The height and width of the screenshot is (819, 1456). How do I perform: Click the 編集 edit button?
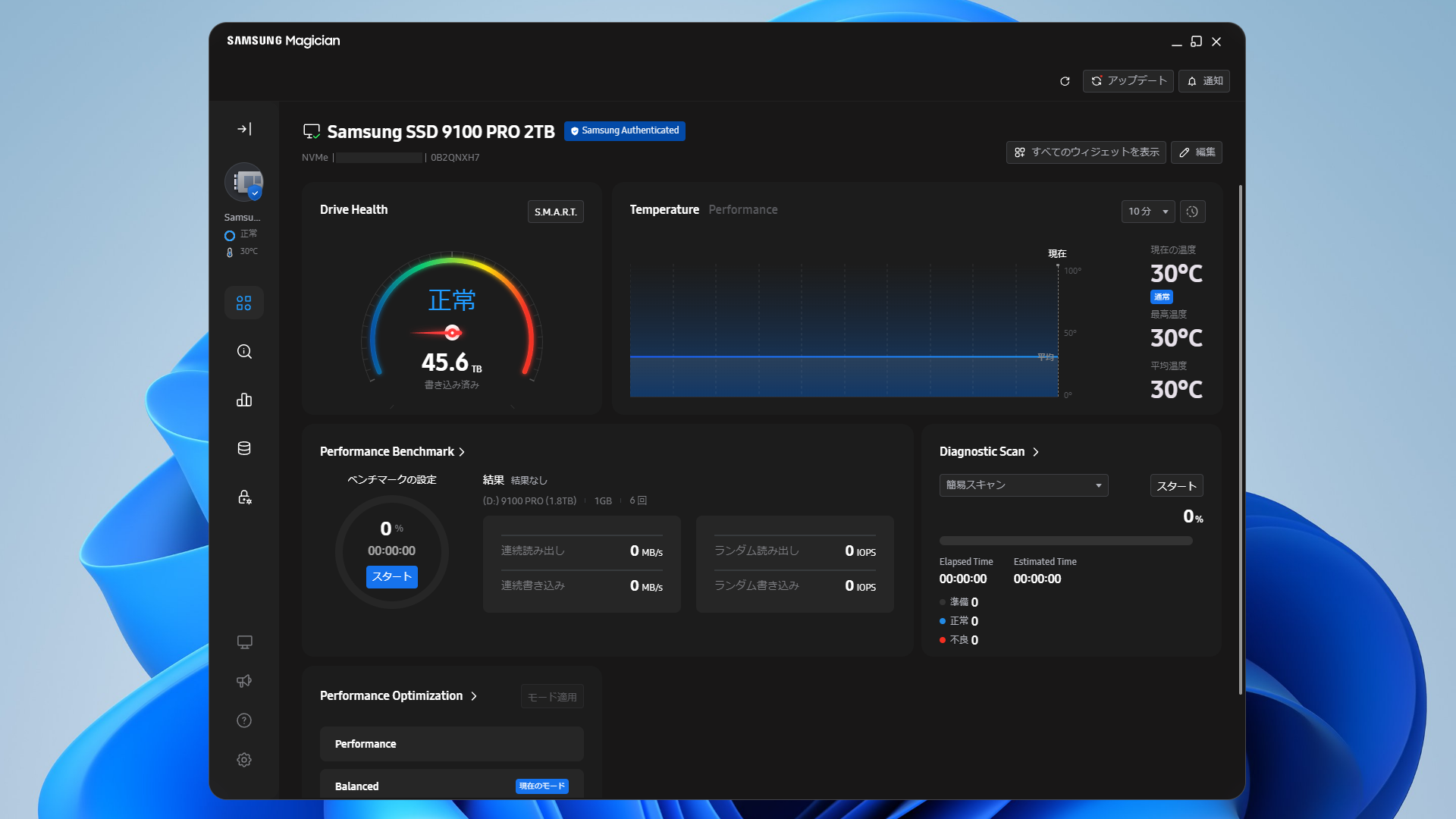point(1197,152)
